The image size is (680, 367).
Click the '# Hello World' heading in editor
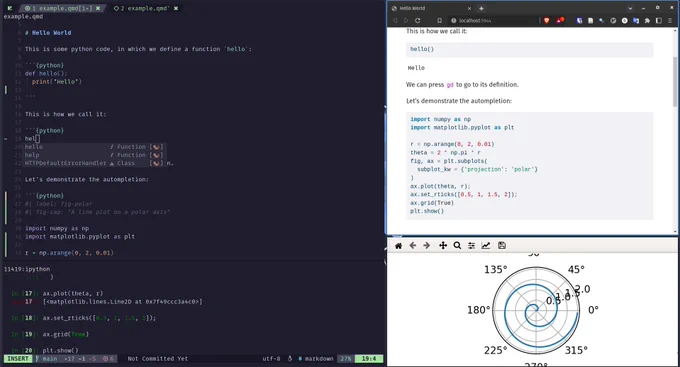(48, 33)
